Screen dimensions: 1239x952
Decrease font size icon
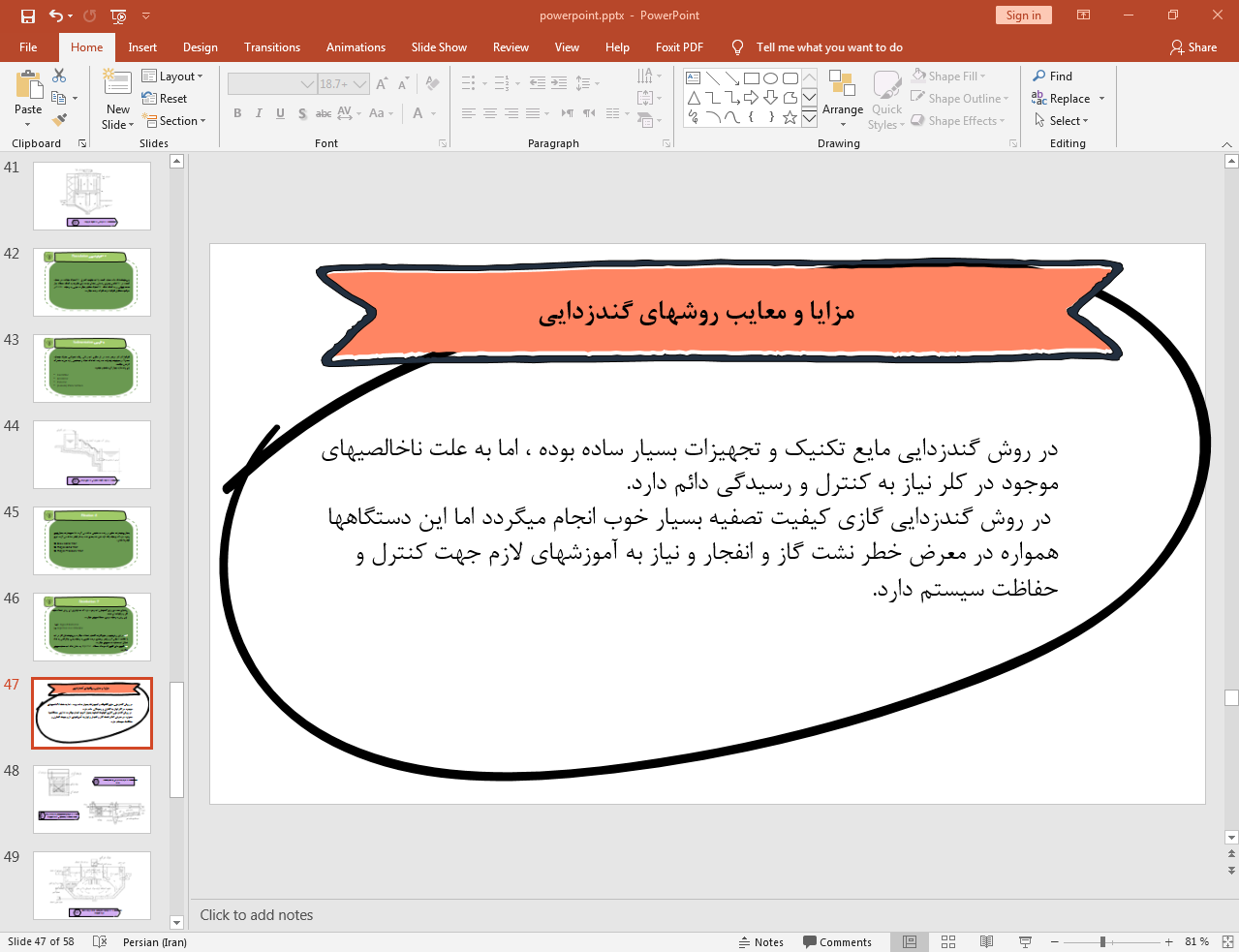point(403,84)
